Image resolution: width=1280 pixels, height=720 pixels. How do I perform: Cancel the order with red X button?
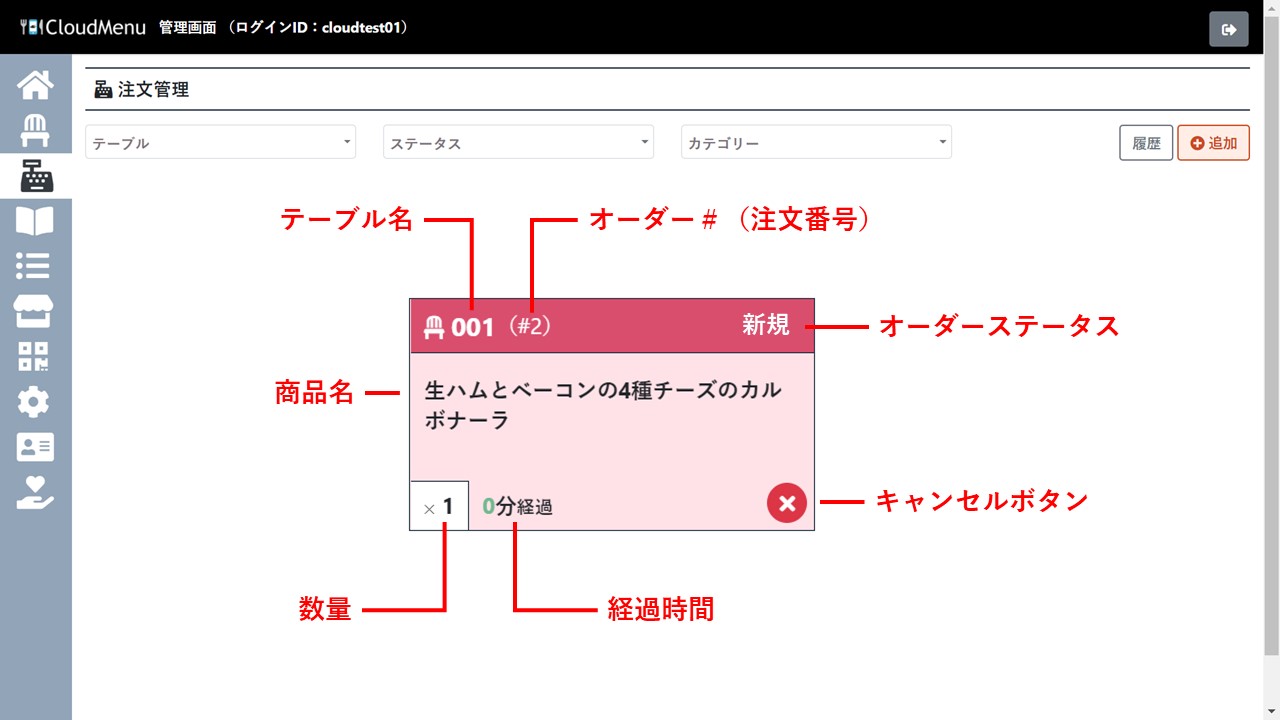pyautogui.click(x=787, y=503)
